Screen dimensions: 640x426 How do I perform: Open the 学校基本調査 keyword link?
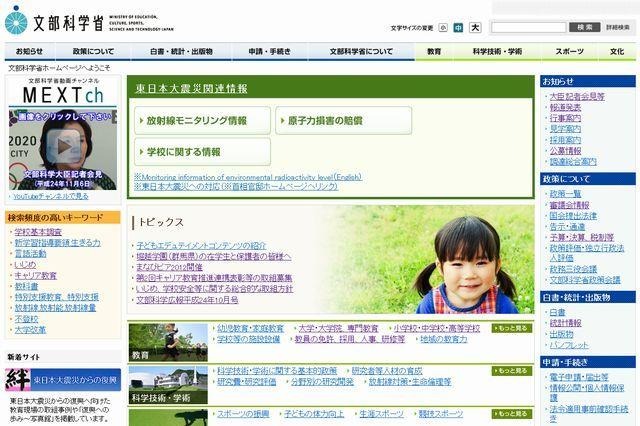click(38, 232)
